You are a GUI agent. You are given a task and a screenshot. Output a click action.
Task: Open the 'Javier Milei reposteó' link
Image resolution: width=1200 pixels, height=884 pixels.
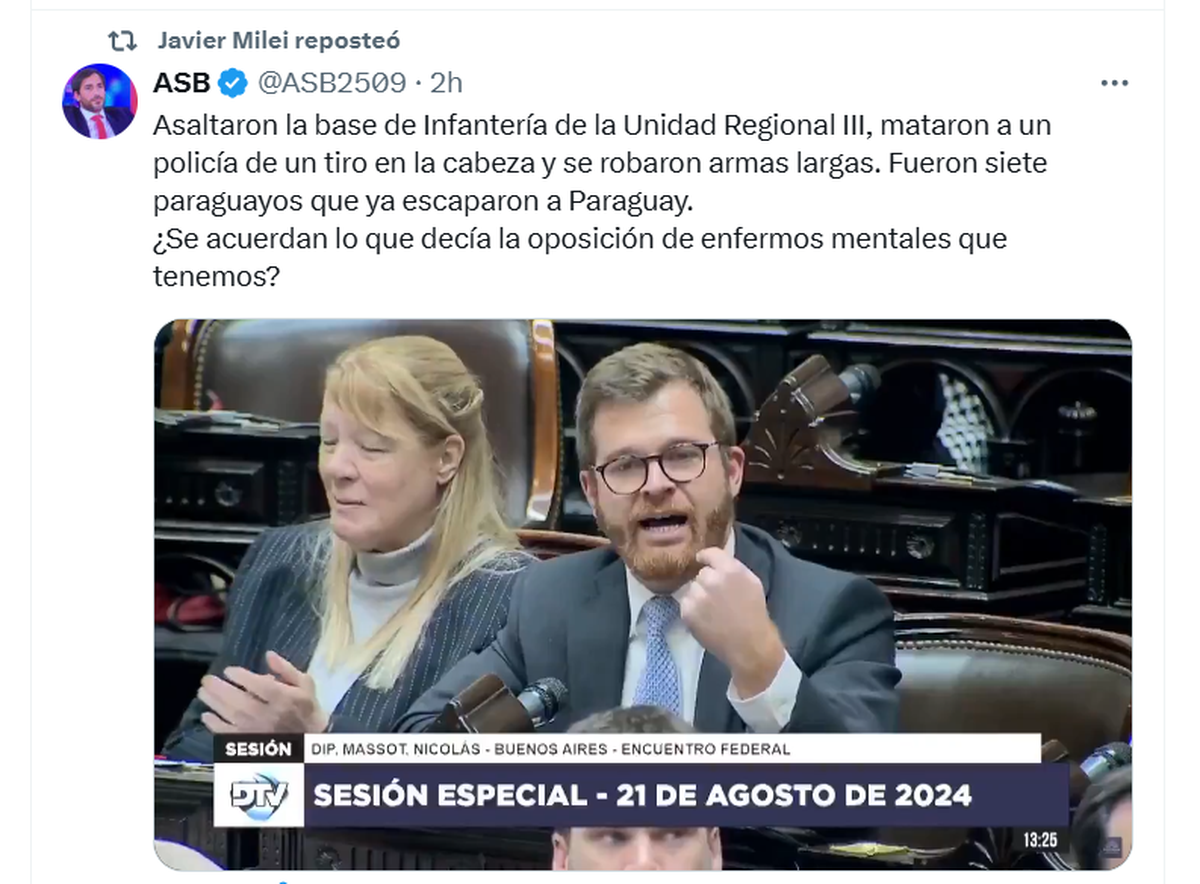click(x=278, y=41)
